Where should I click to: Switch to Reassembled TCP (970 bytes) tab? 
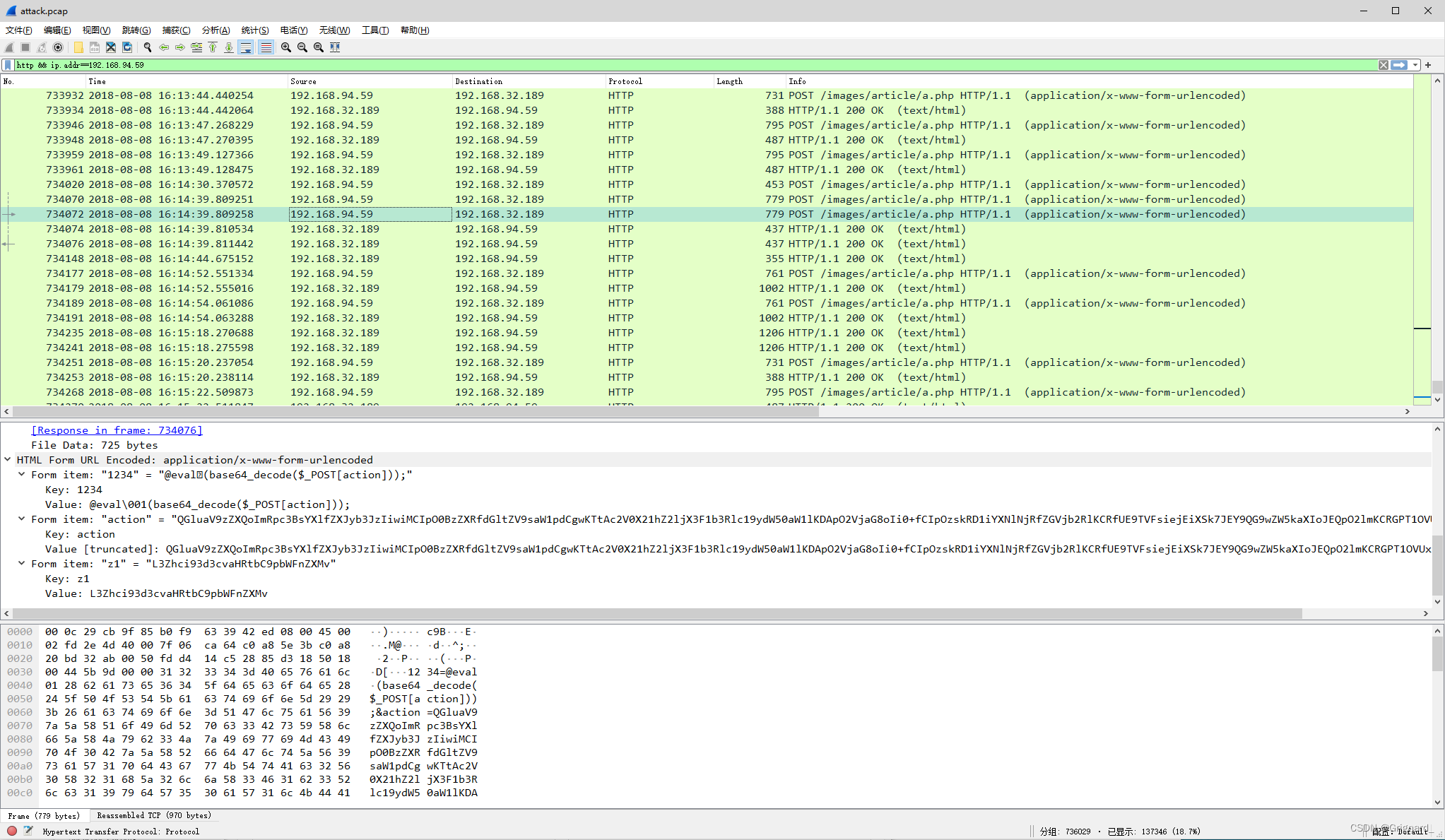click(154, 816)
